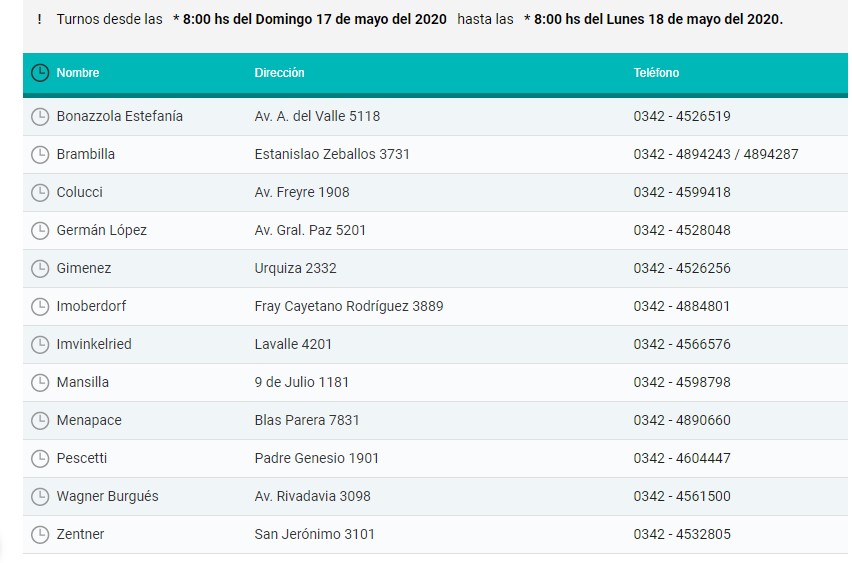This screenshot has height=563, width=852.
Task: Click the address Fray Cayetano Rodríguez 3889
Action: [x=349, y=306]
